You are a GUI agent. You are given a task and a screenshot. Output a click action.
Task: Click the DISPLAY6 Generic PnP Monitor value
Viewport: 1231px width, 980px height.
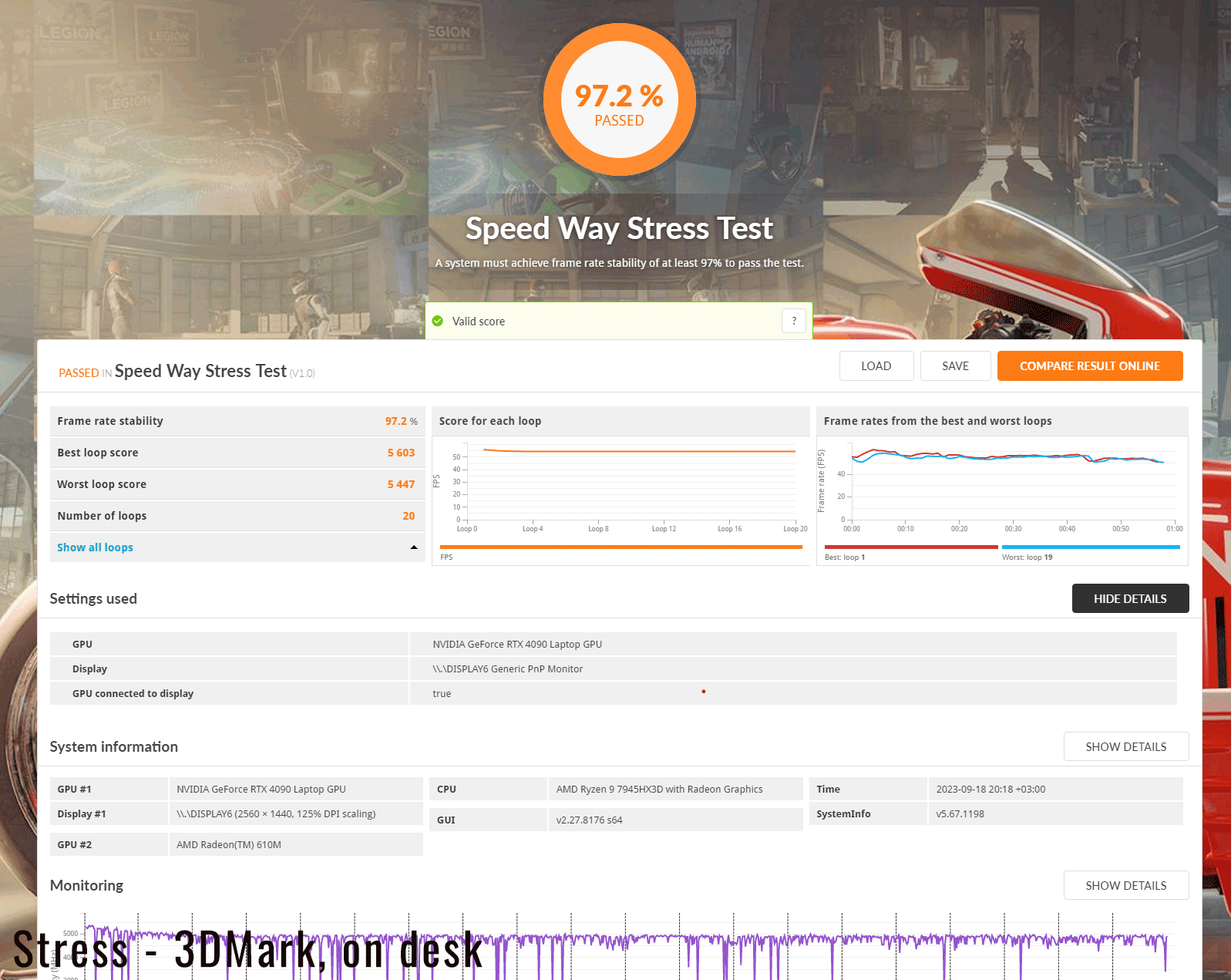[508, 669]
